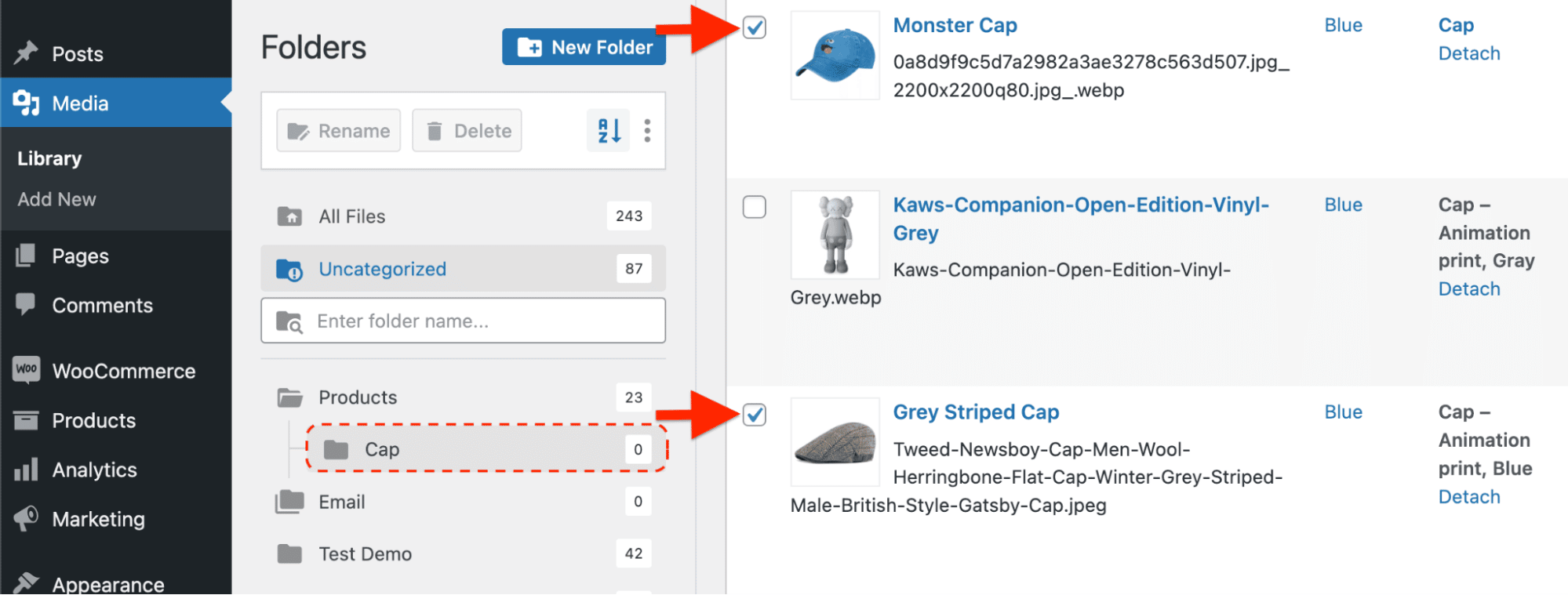Uncheck the Monster Cap media item

coord(754,27)
